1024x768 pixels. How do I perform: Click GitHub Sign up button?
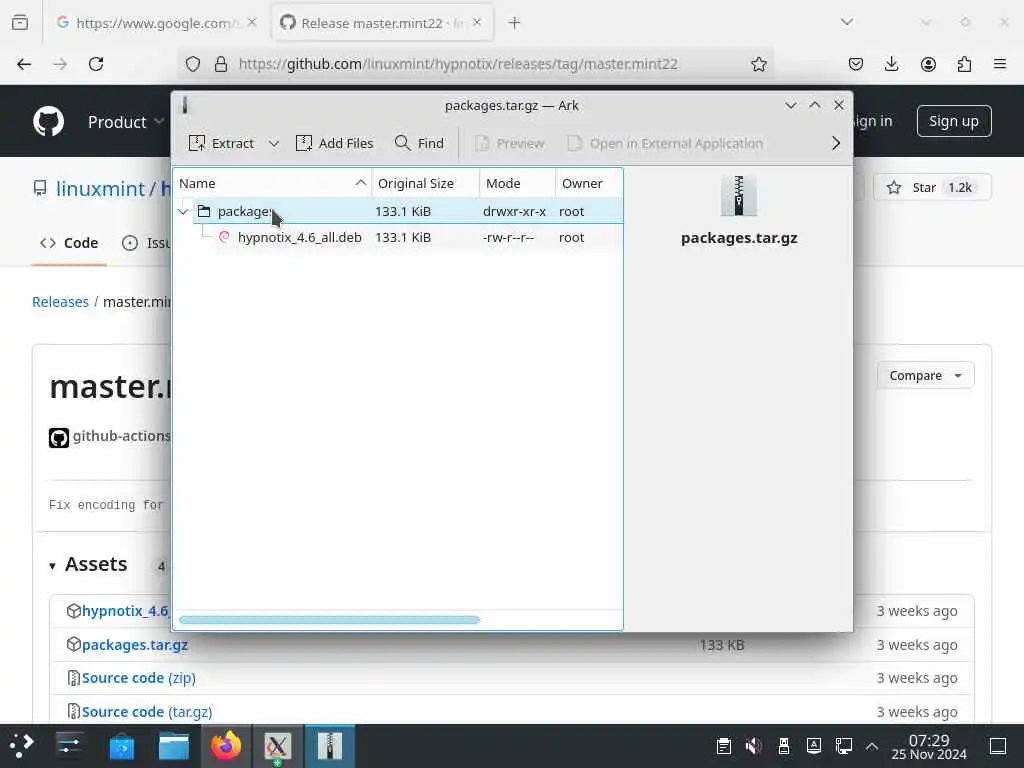click(953, 121)
